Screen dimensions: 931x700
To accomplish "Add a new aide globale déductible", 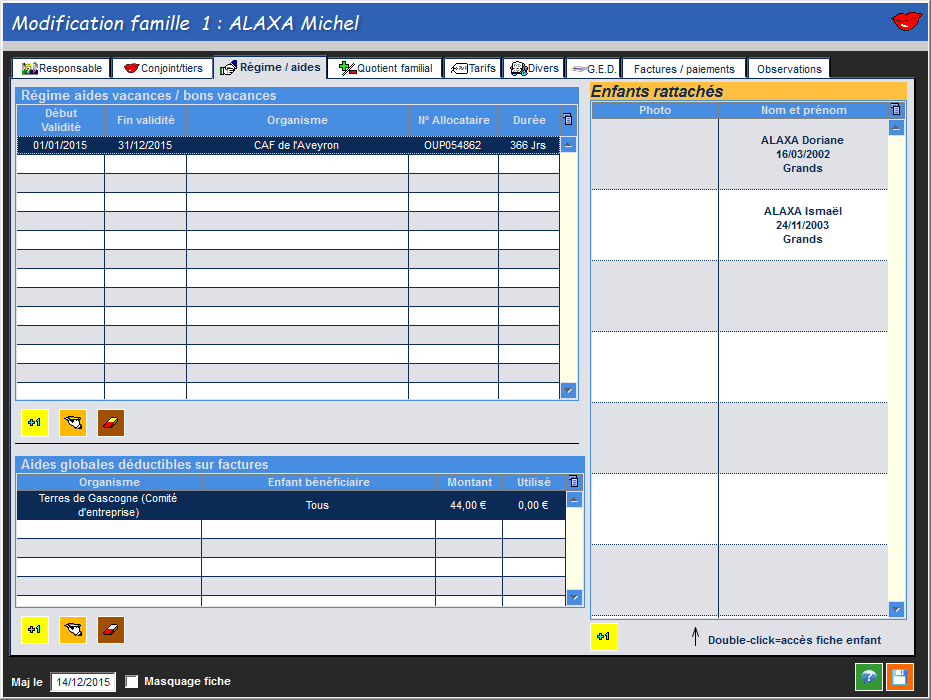I will [34, 630].
